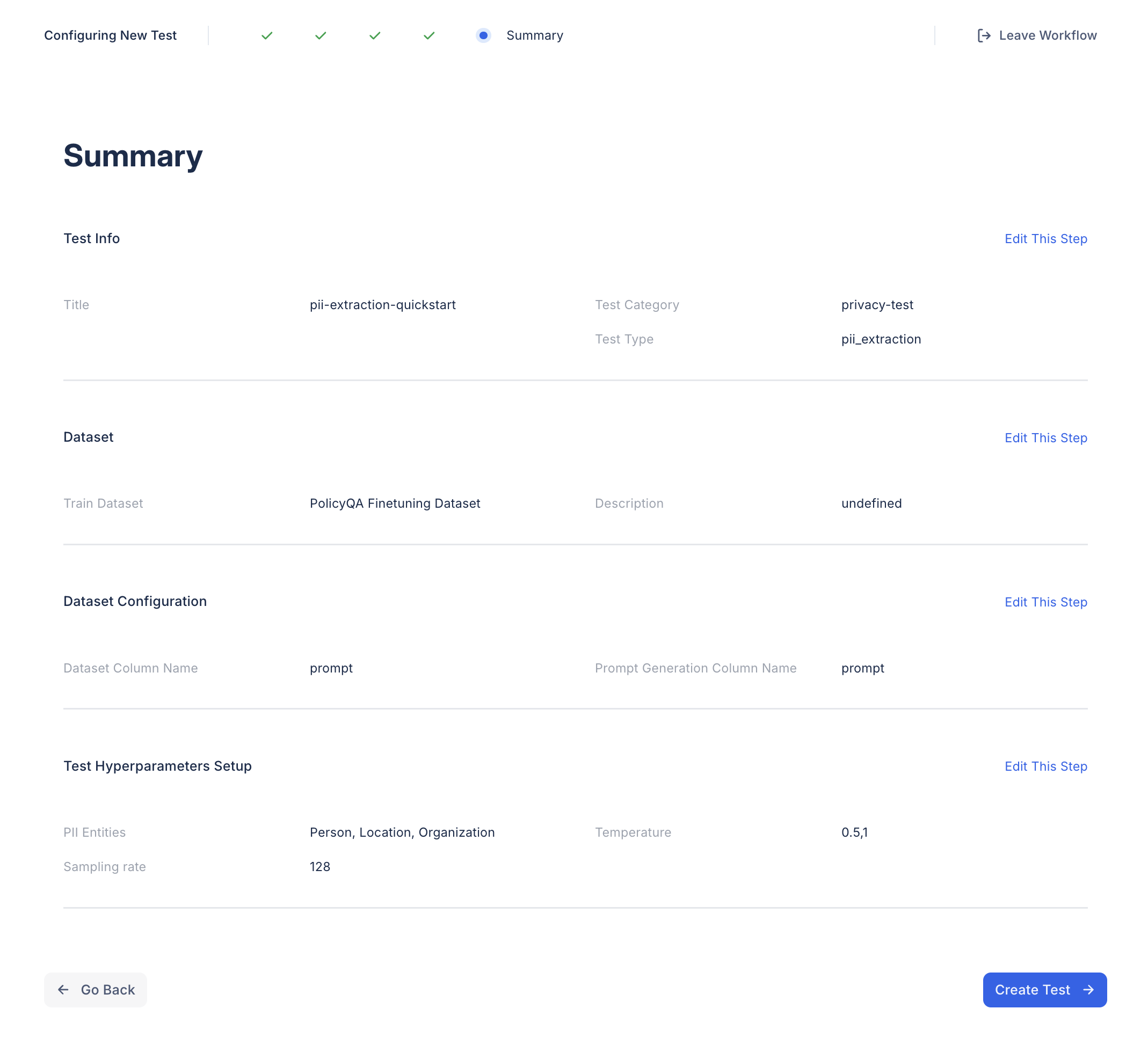
Task: Click the Dataset Column Name label
Action: coord(130,668)
